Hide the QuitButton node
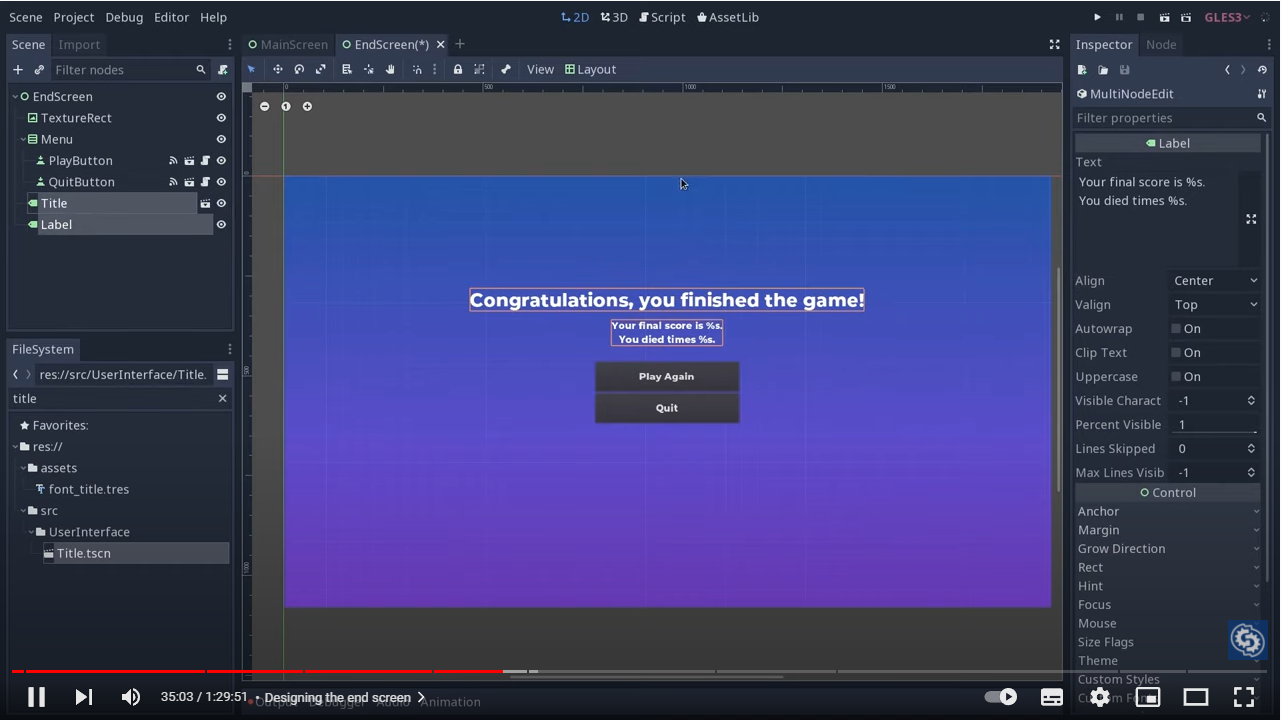 (221, 182)
